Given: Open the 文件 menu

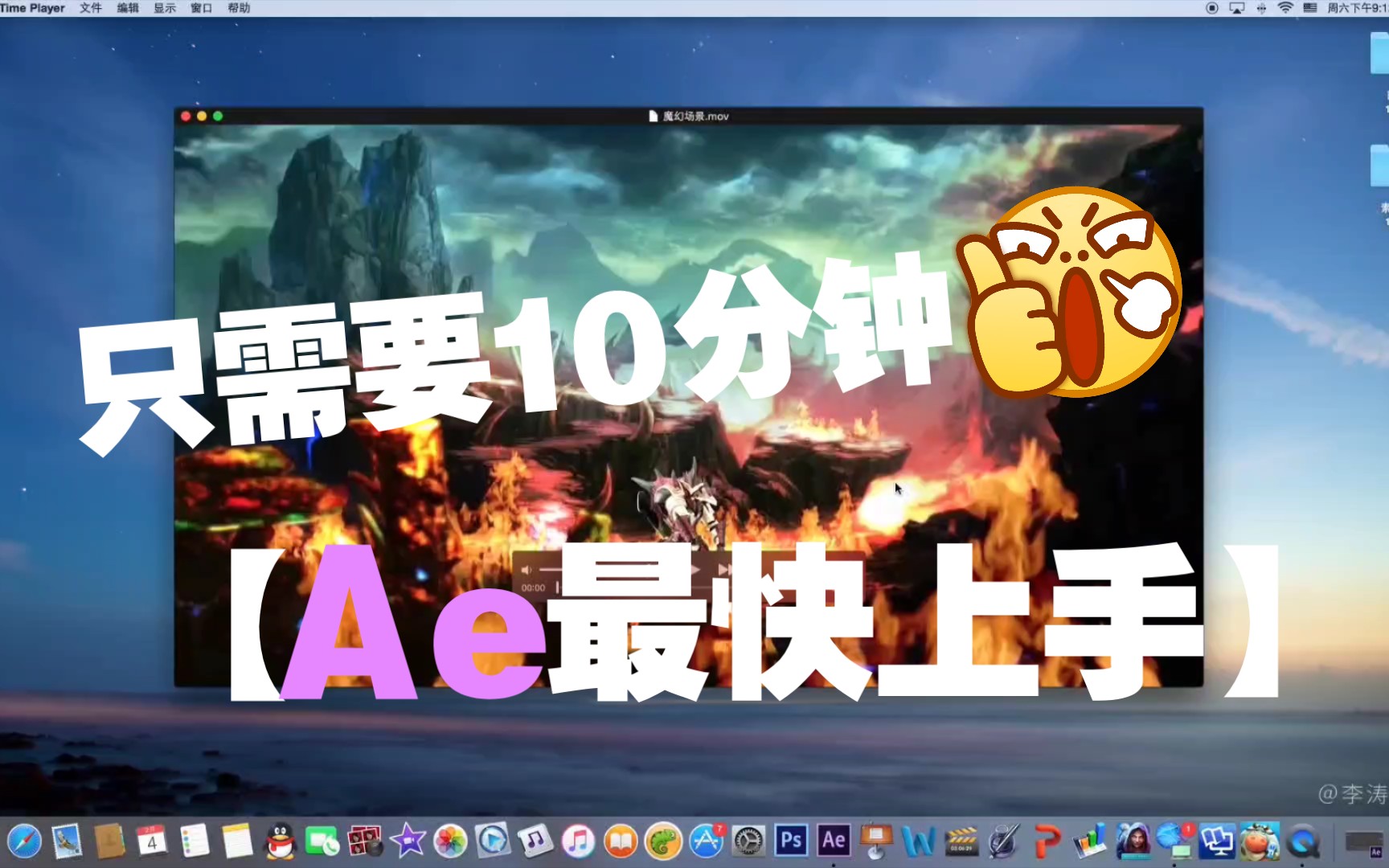Looking at the screenshot, I should pos(91,8).
